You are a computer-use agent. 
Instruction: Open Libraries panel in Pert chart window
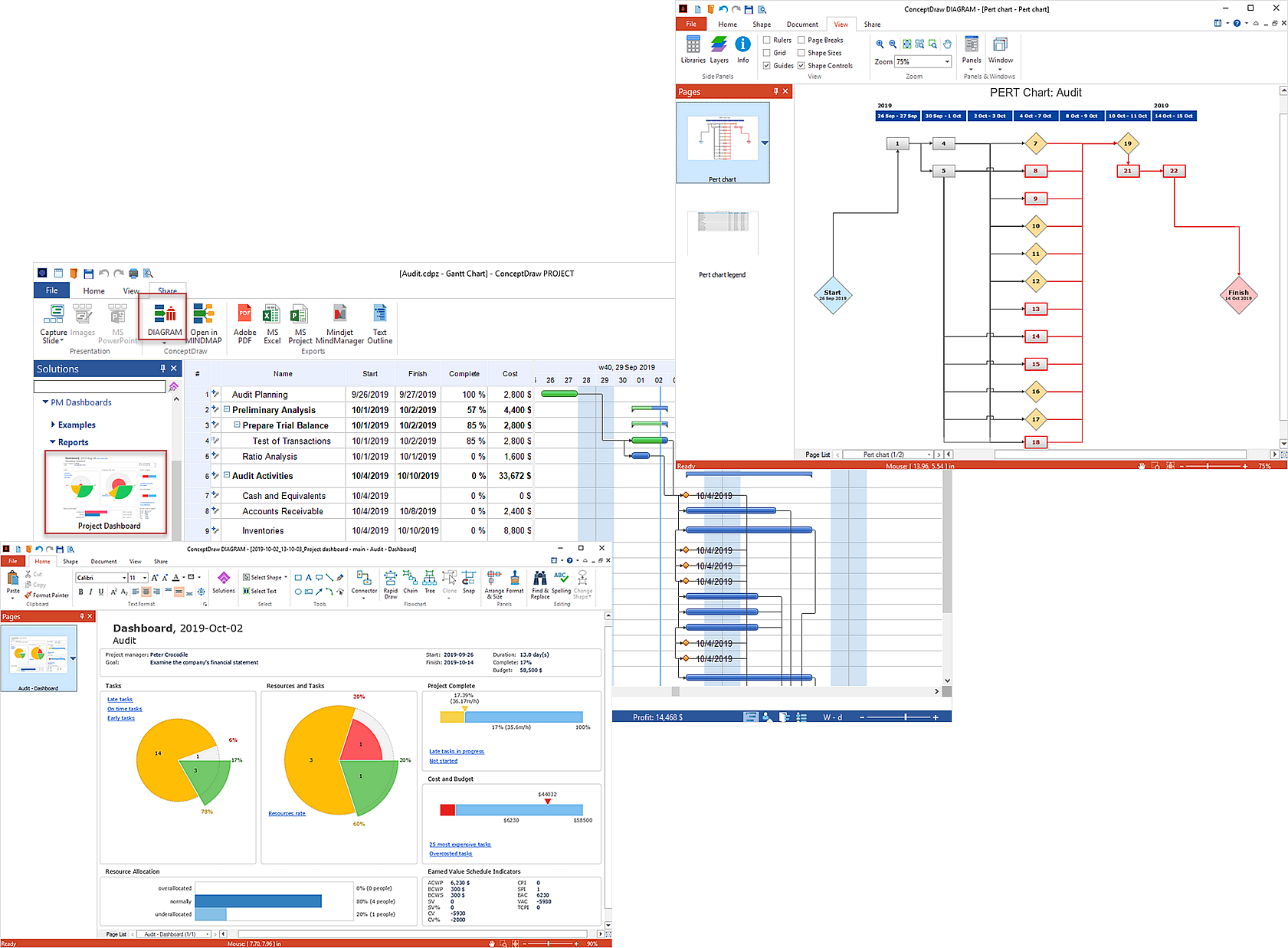click(x=693, y=50)
